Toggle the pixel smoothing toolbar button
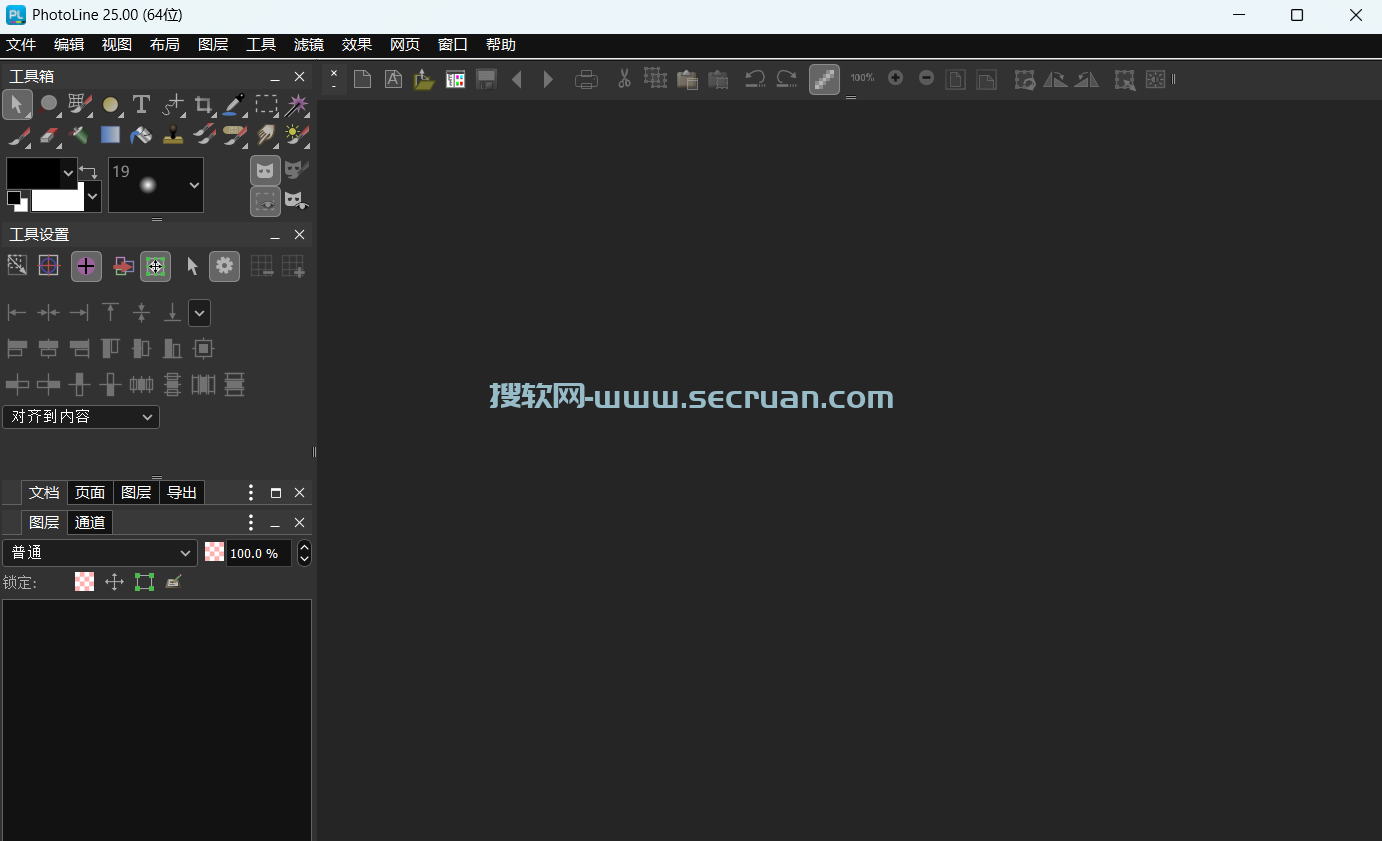 click(x=824, y=79)
